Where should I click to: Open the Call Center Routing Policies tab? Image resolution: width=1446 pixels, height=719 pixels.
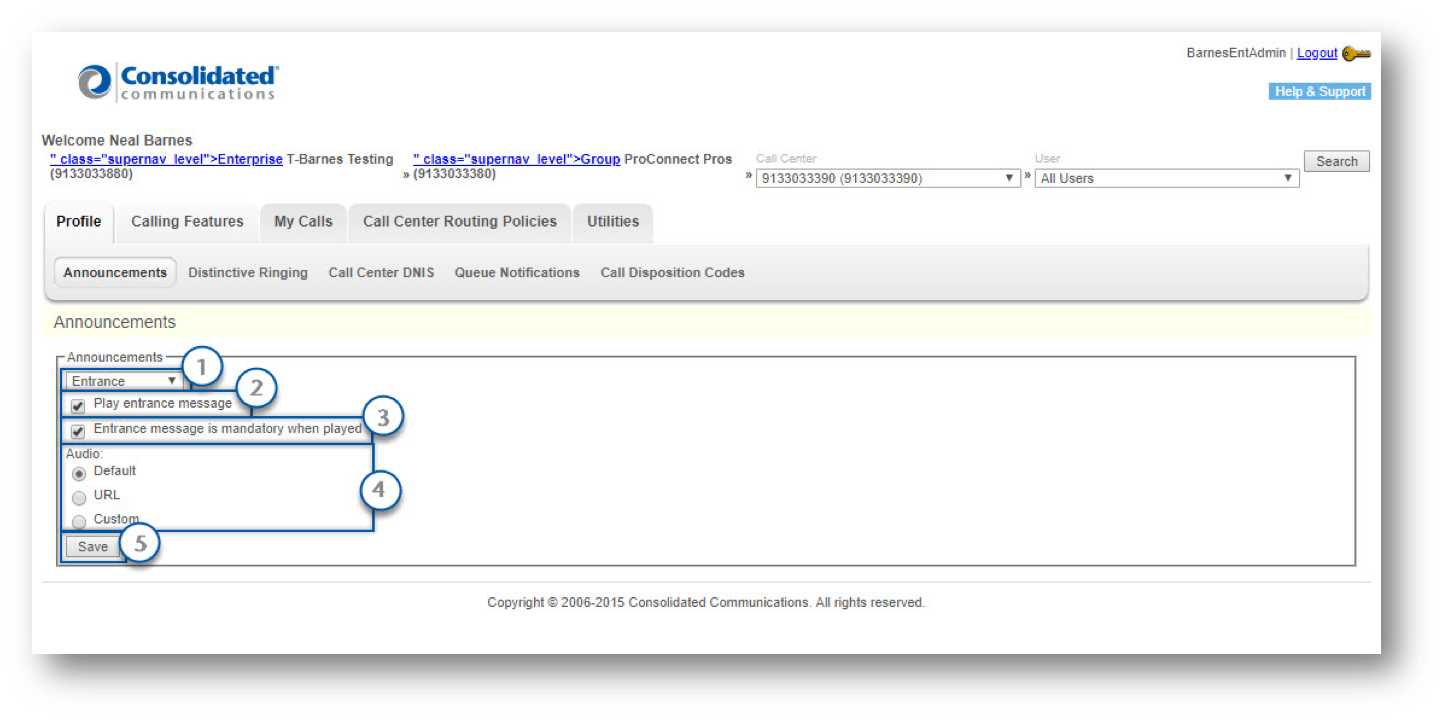pos(460,222)
